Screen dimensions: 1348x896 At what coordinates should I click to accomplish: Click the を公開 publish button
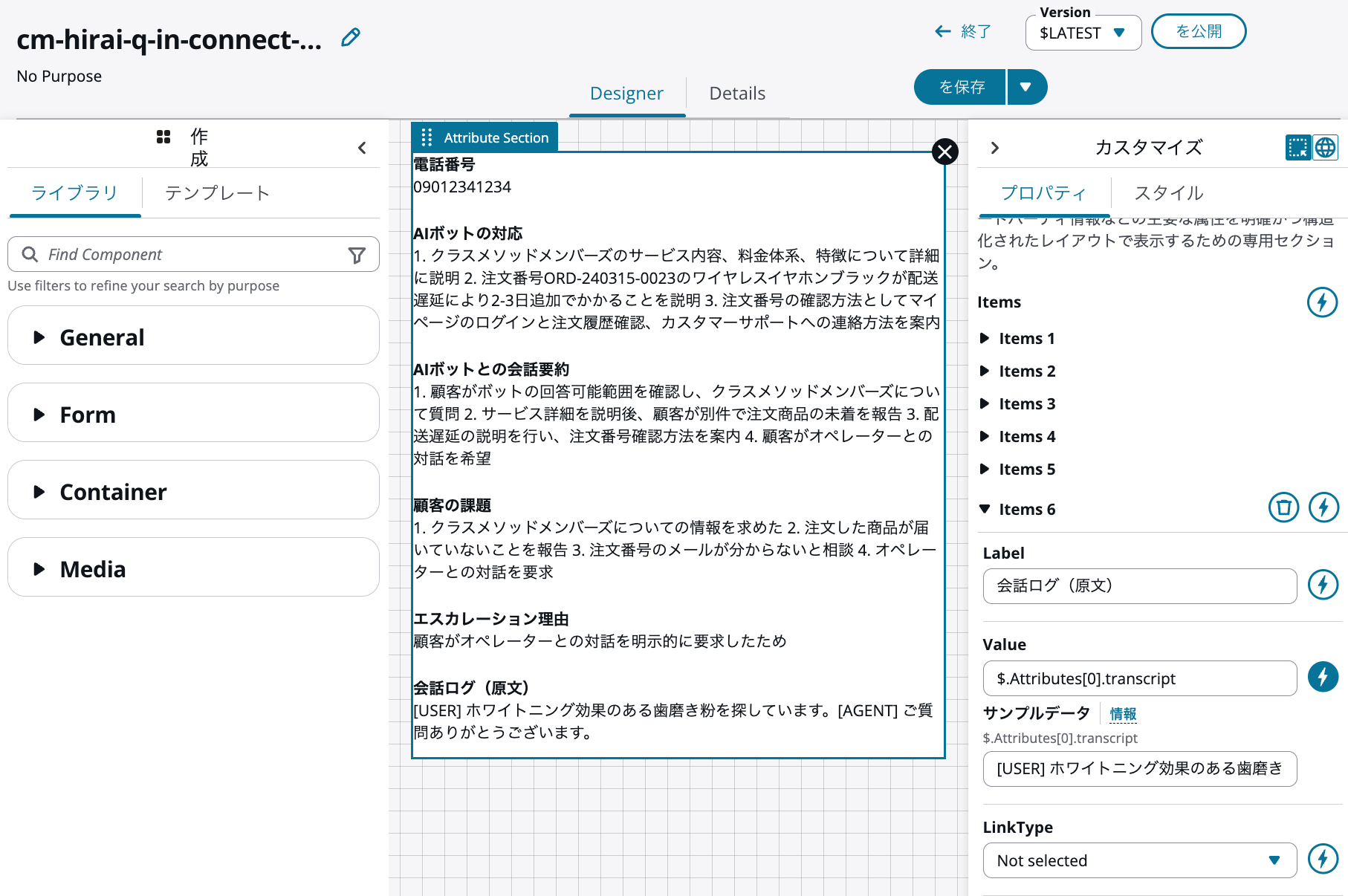[x=1199, y=31]
